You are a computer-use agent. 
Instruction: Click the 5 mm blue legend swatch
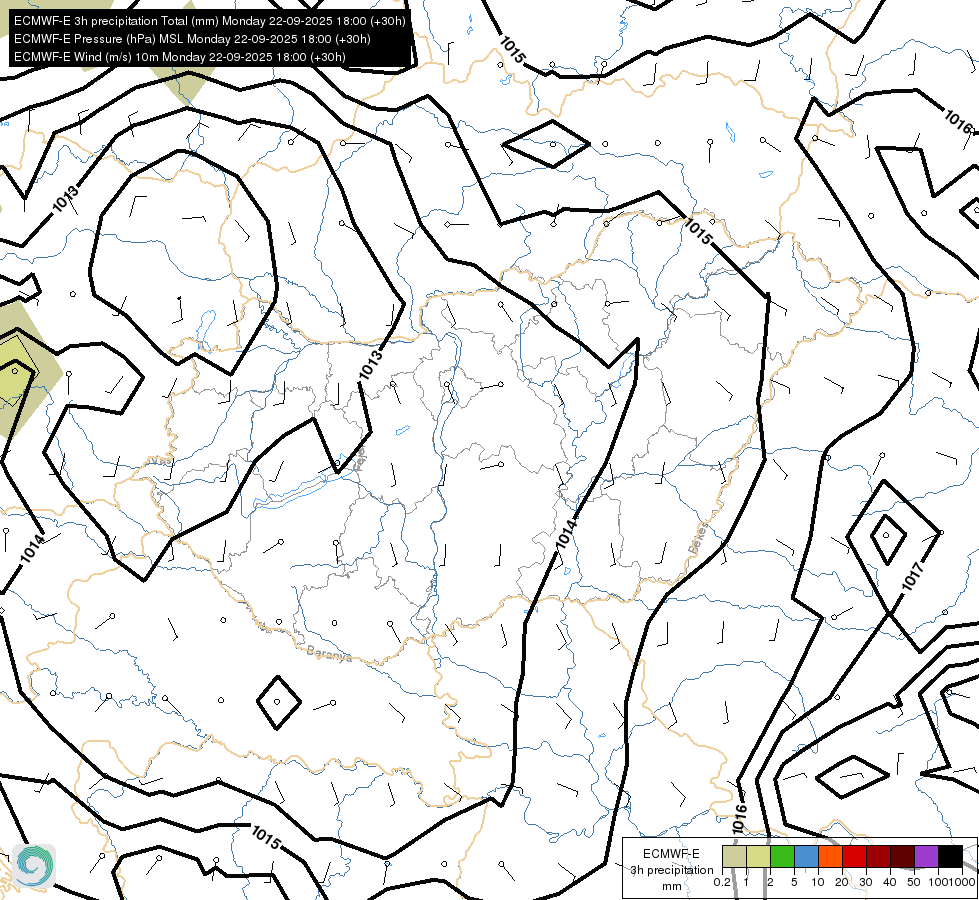pos(806,857)
